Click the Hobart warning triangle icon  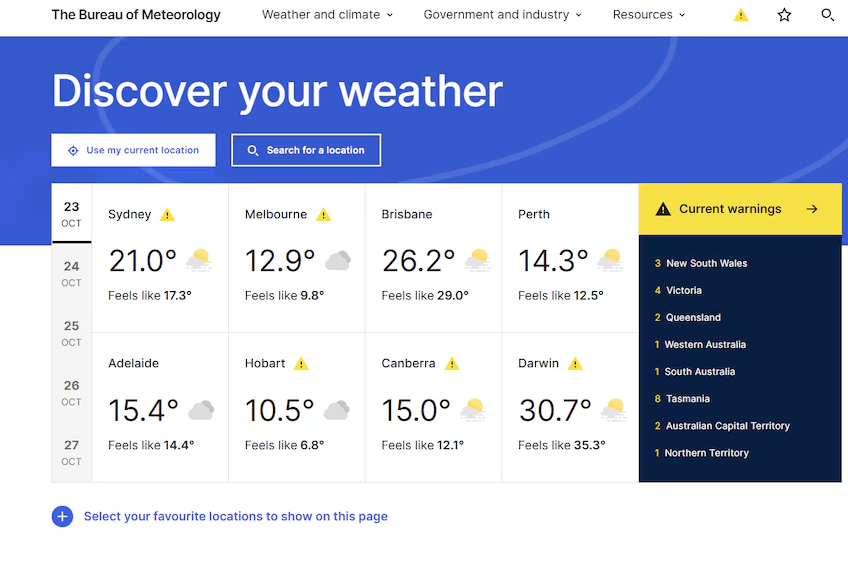click(302, 364)
